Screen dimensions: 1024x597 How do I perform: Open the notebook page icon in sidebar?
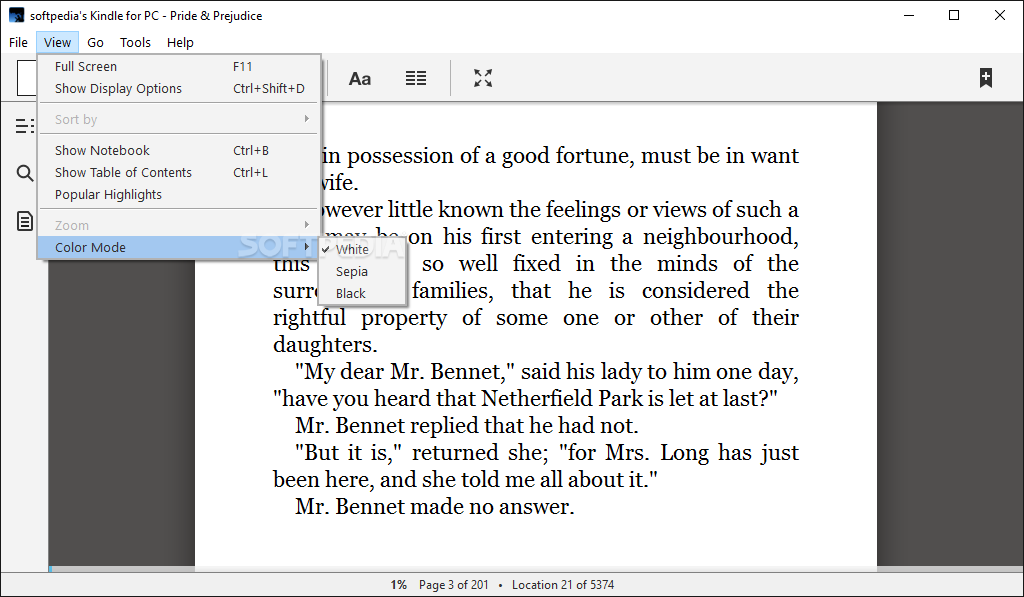point(25,221)
